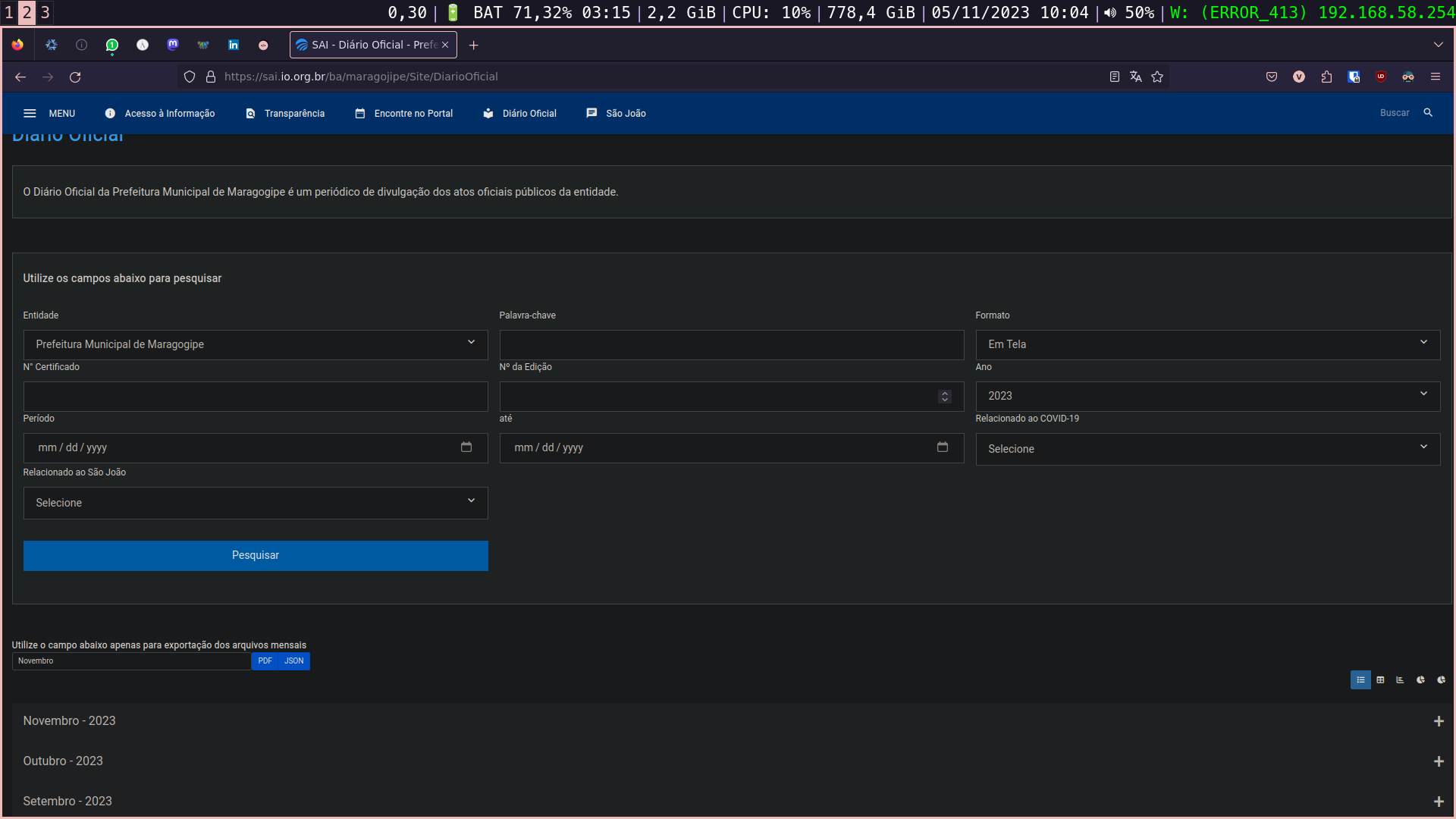Export monthly file as JSON
This screenshot has width=1456, height=819.
(x=294, y=661)
